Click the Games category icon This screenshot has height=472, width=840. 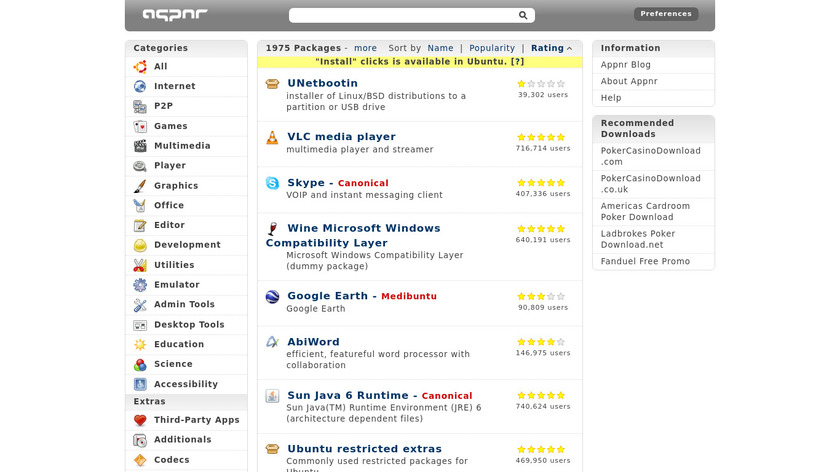[x=140, y=126]
